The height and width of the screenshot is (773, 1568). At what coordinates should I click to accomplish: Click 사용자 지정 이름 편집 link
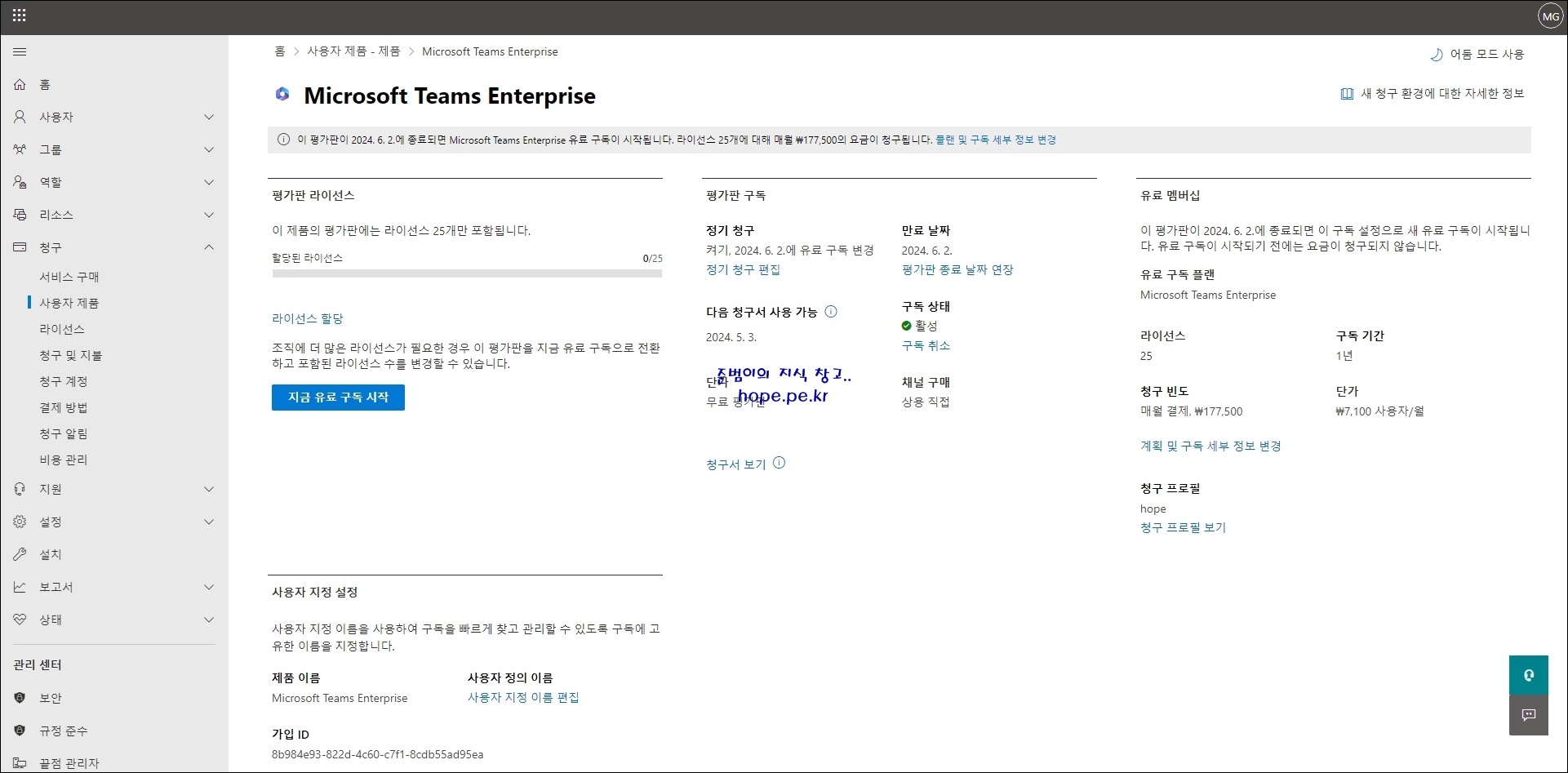pyautogui.click(x=523, y=697)
